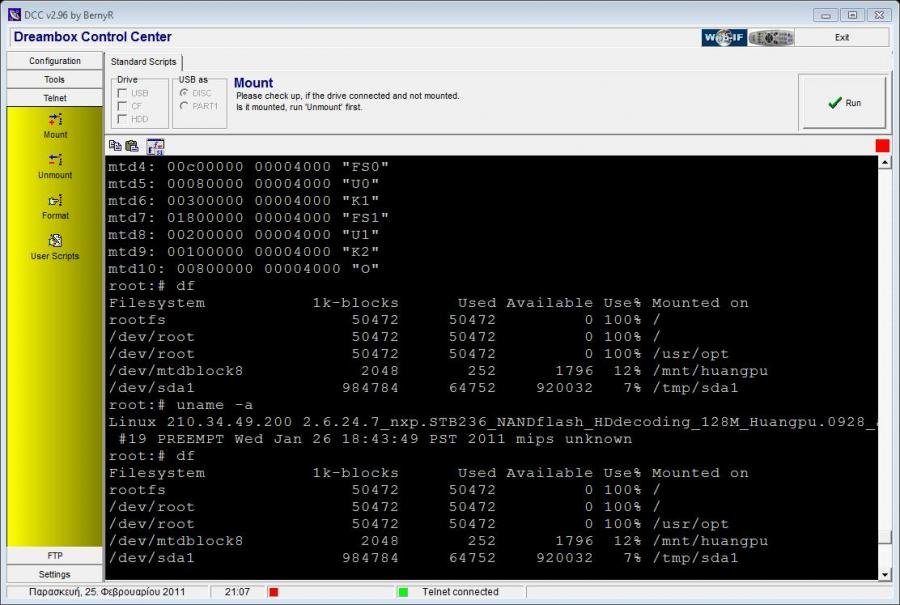Open the Tools section
The width and height of the screenshot is (900, 605).
pyautogui.click(x=55, y=79)
